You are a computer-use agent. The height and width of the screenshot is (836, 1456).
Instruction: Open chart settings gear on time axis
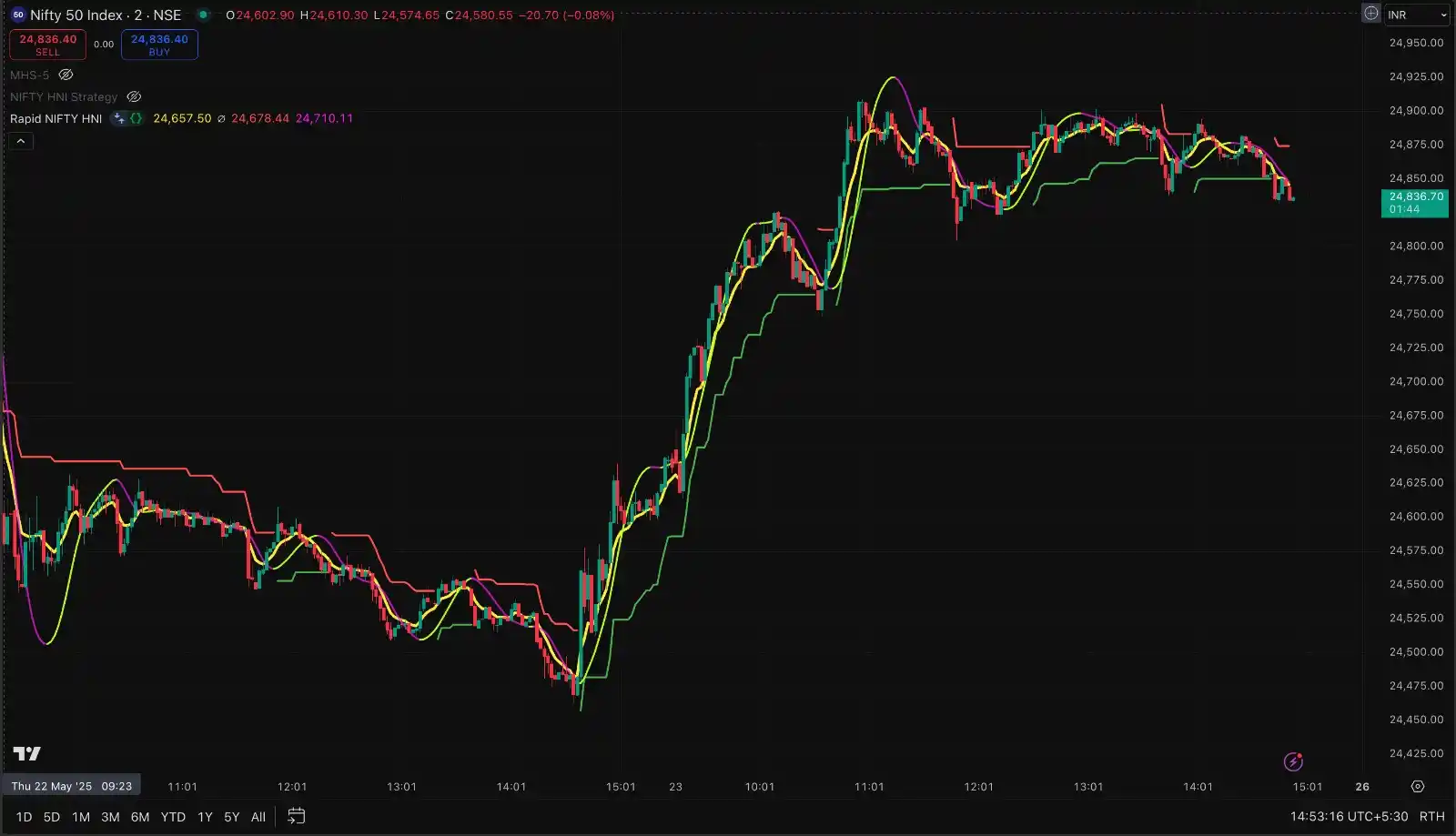[1418, 787]
